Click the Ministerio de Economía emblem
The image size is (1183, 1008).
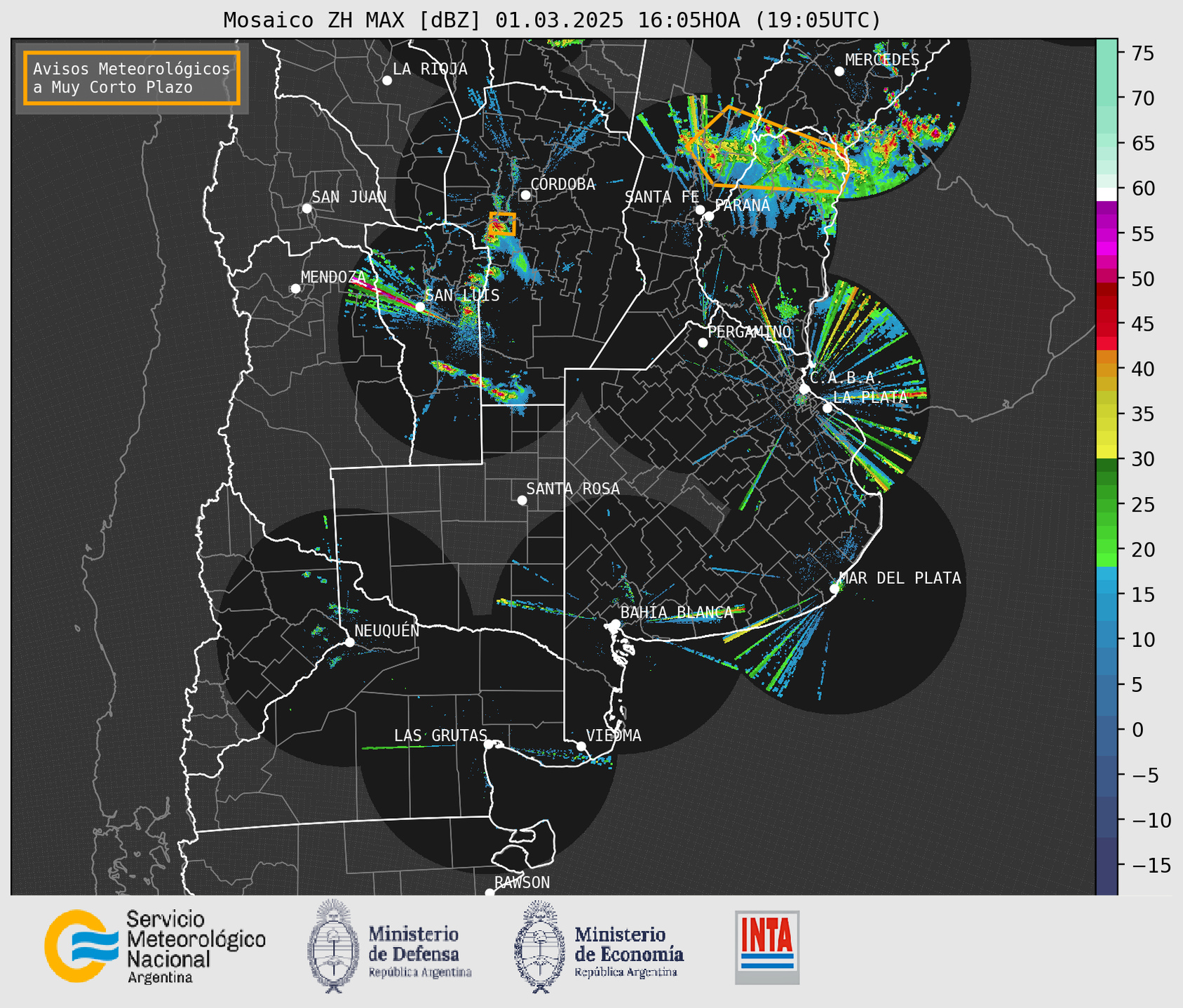coord(538,946)
